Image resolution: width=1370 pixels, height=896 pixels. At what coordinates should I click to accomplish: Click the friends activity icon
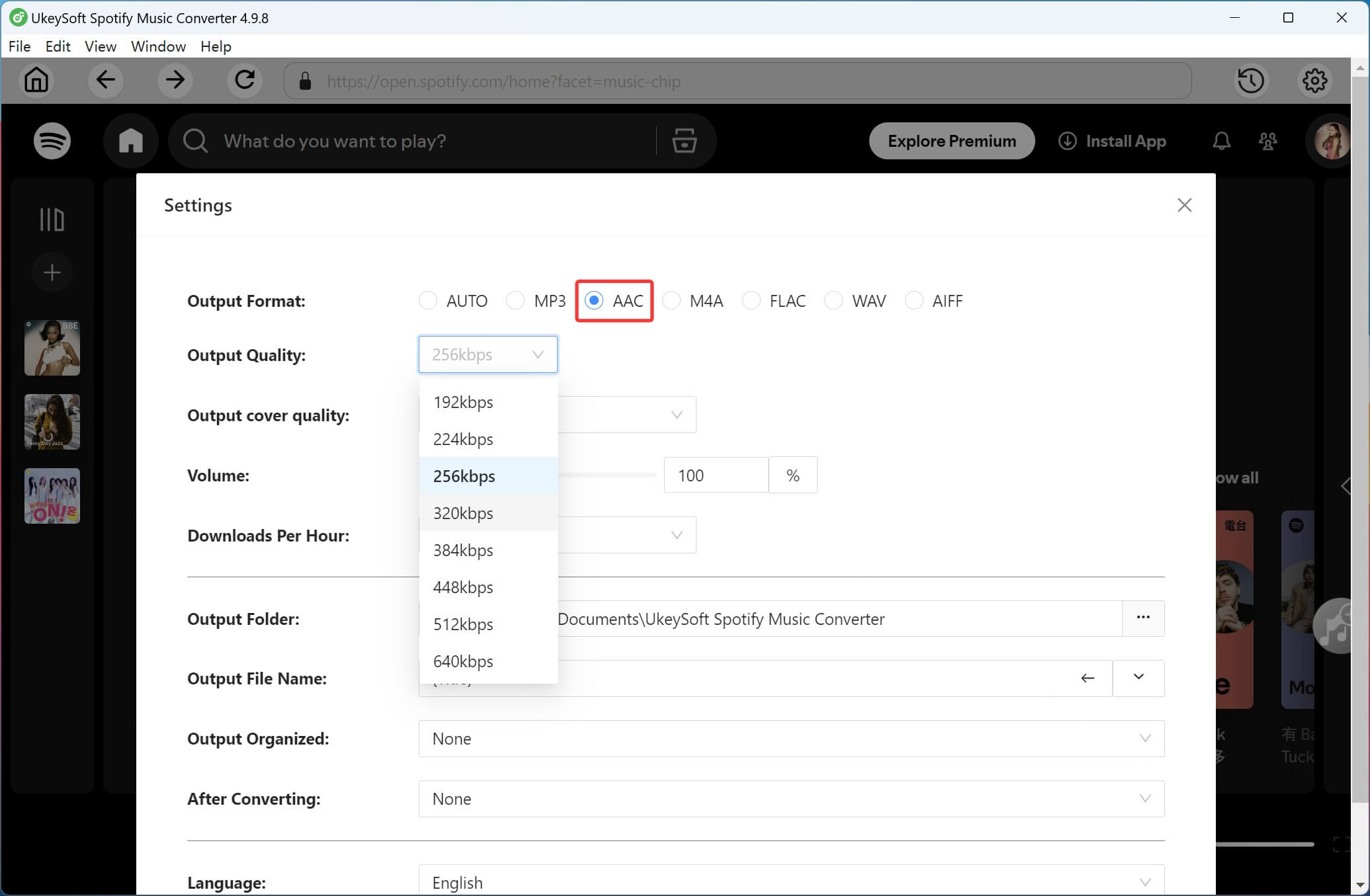point(1268,141)
